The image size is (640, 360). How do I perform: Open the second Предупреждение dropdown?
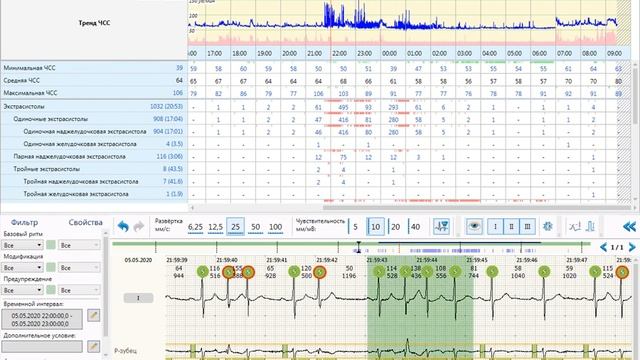click(x=79, y=290)
